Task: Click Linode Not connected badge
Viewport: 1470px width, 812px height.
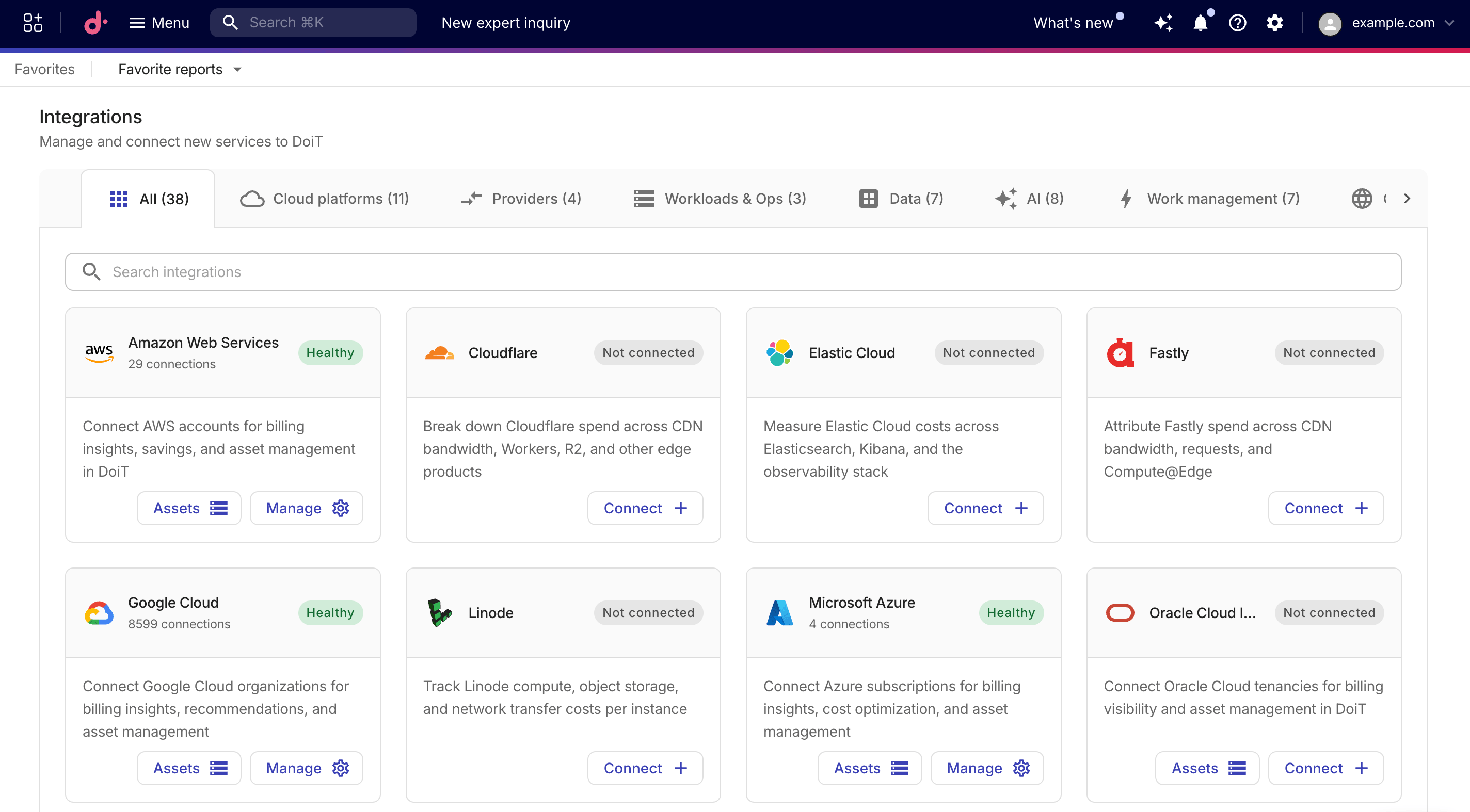Action: 648,613
